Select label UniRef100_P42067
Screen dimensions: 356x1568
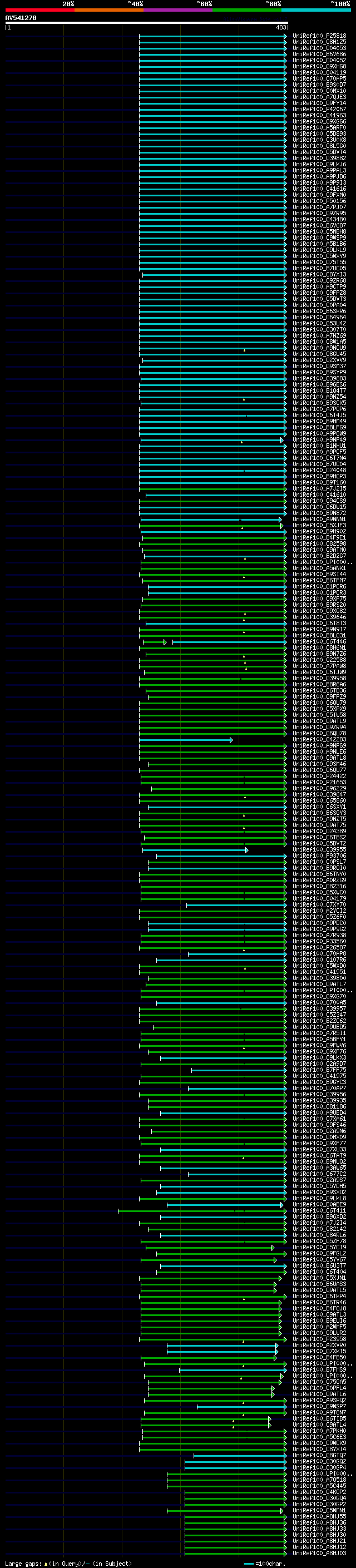coord(319,109)
